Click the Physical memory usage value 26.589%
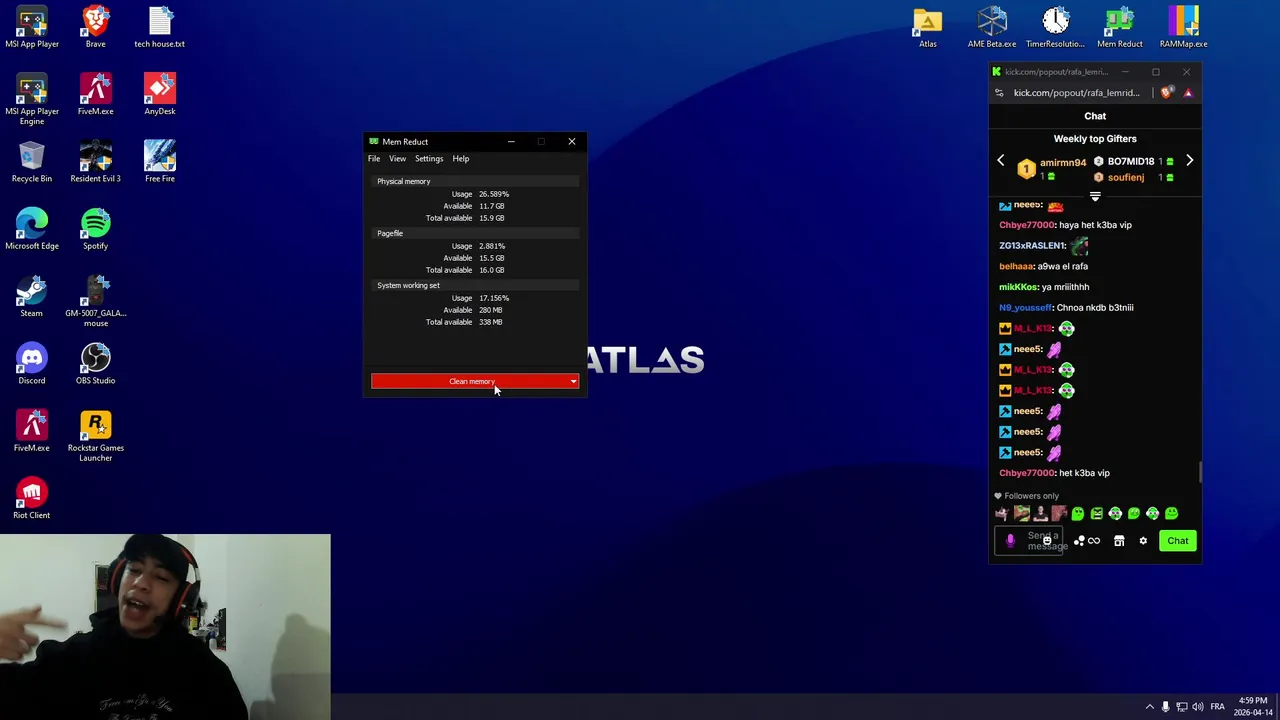The image size is (1280, 720). click(494, 194)
